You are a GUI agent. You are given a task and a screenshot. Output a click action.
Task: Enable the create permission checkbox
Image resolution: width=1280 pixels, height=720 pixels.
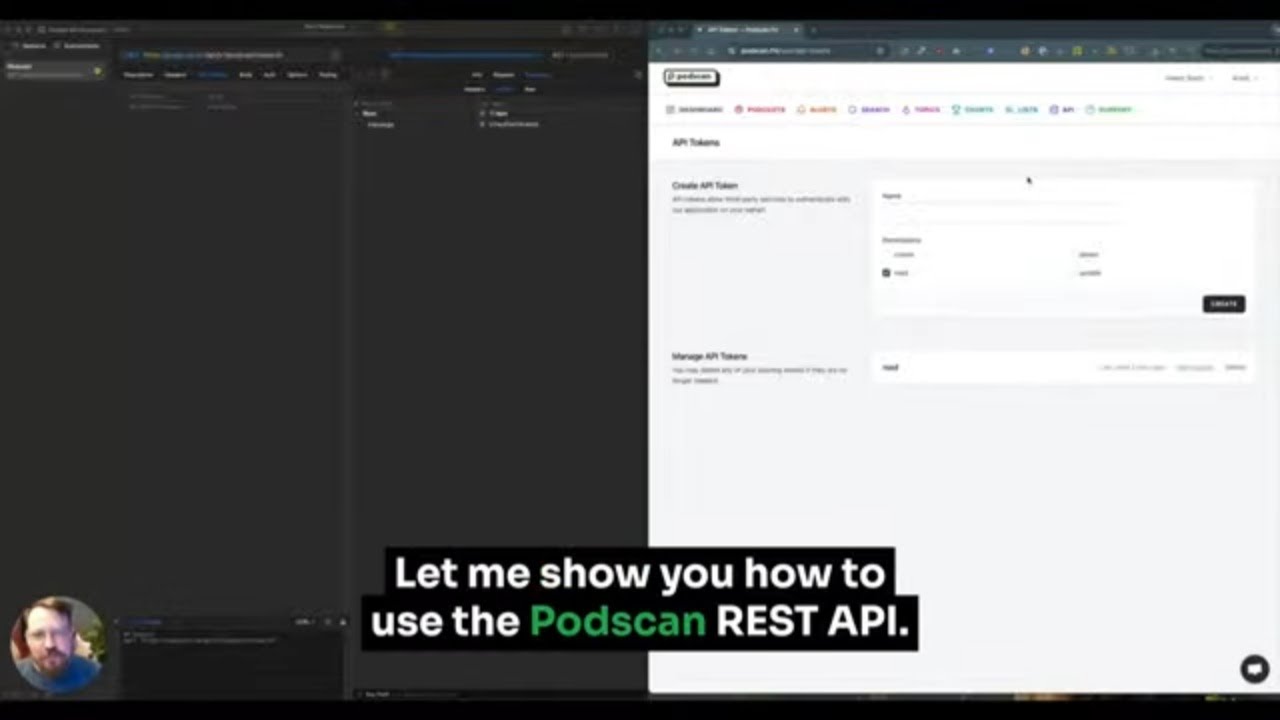click(886, 255)
